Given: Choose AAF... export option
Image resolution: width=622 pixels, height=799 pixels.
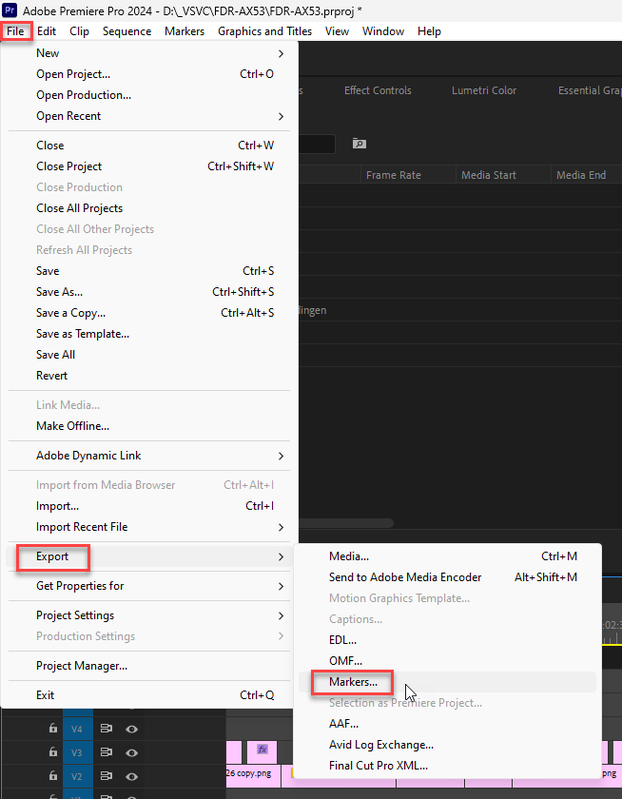Looking at the screenshot, I should click(x=447, y=724).
